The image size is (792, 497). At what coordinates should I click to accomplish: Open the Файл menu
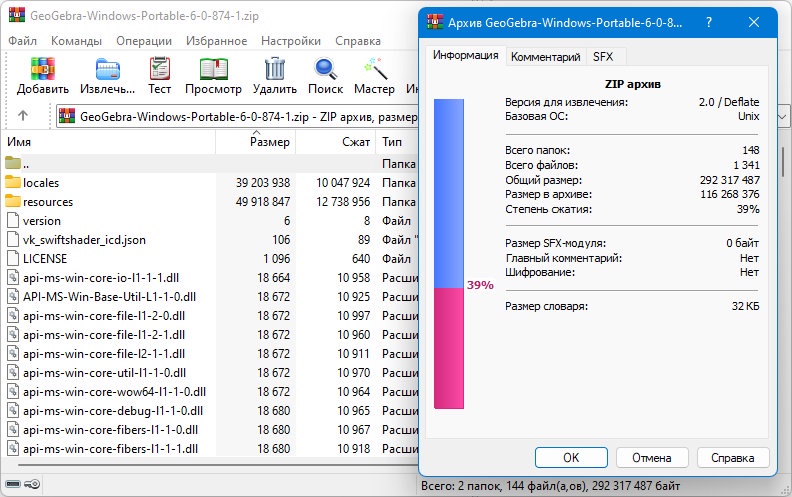[22, 41]
